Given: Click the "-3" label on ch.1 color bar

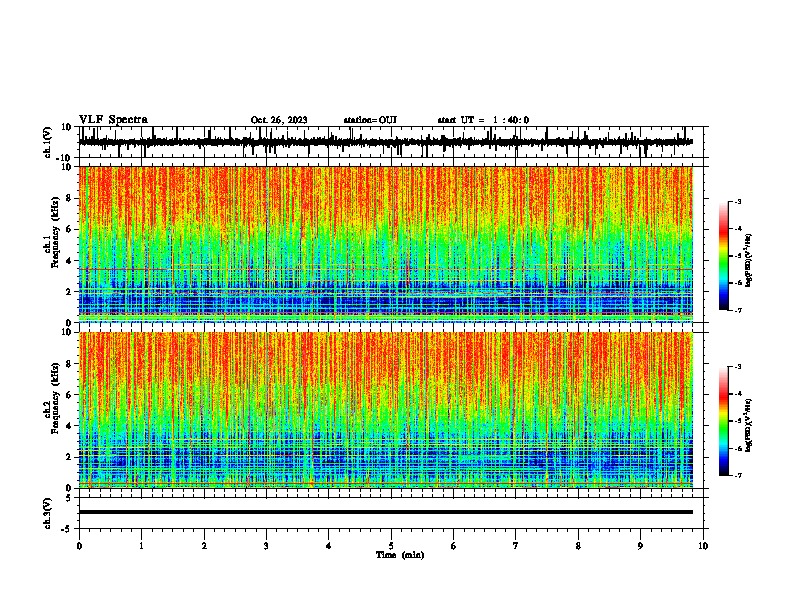Looking at the screenshot, I should tap(738, 202).
